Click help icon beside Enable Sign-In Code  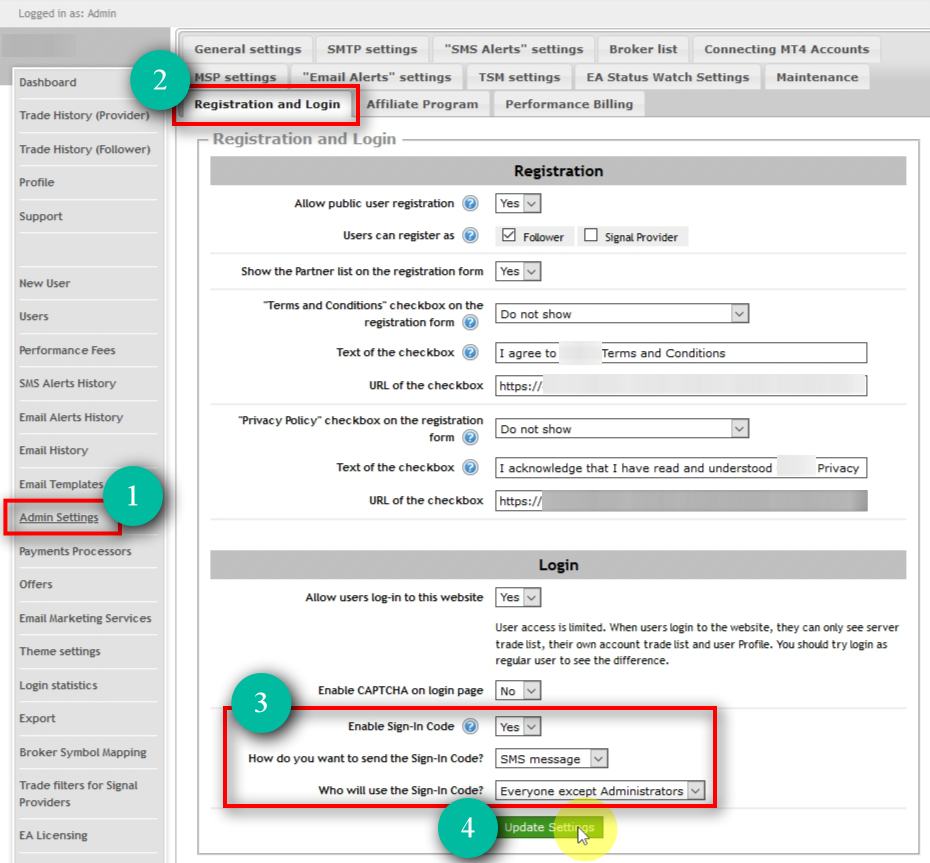470,727
